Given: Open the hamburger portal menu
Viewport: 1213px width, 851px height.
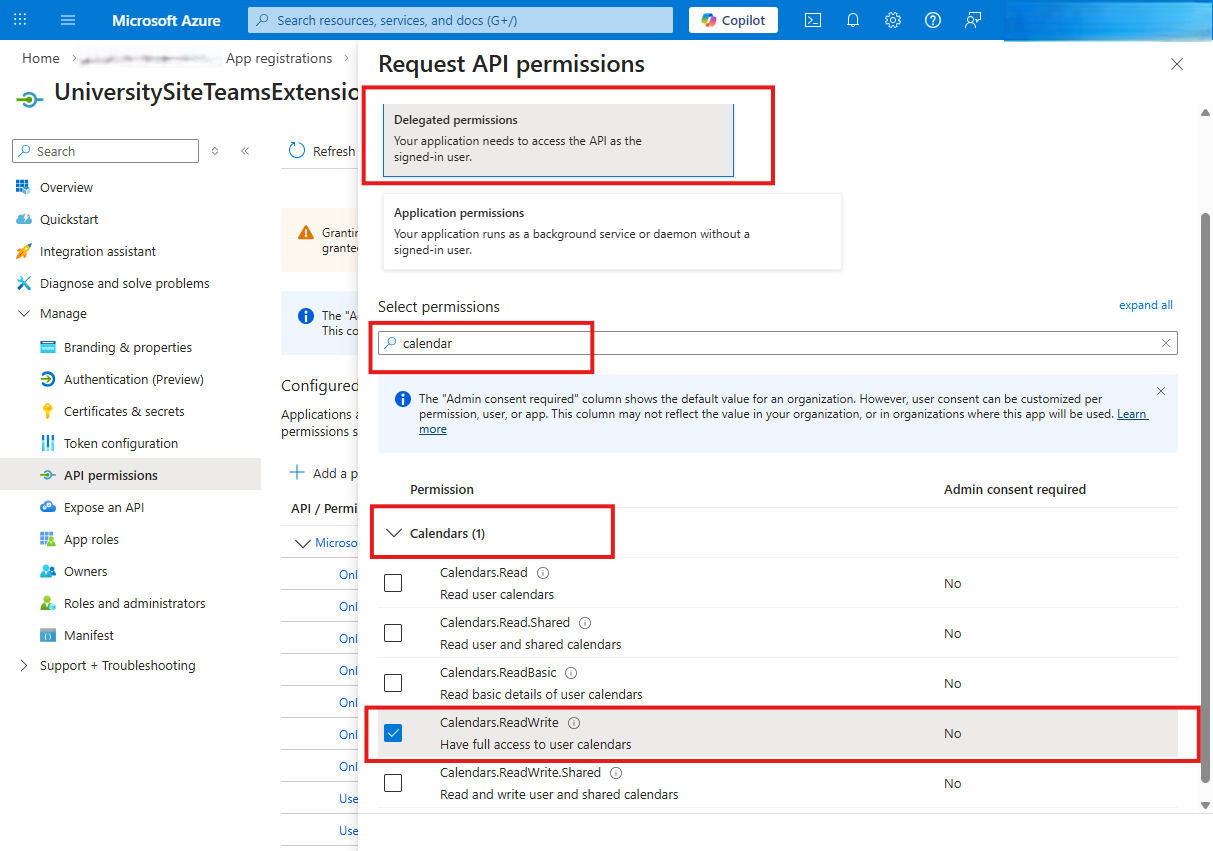Looking at the screenshot, I should (x=68, y=20).
